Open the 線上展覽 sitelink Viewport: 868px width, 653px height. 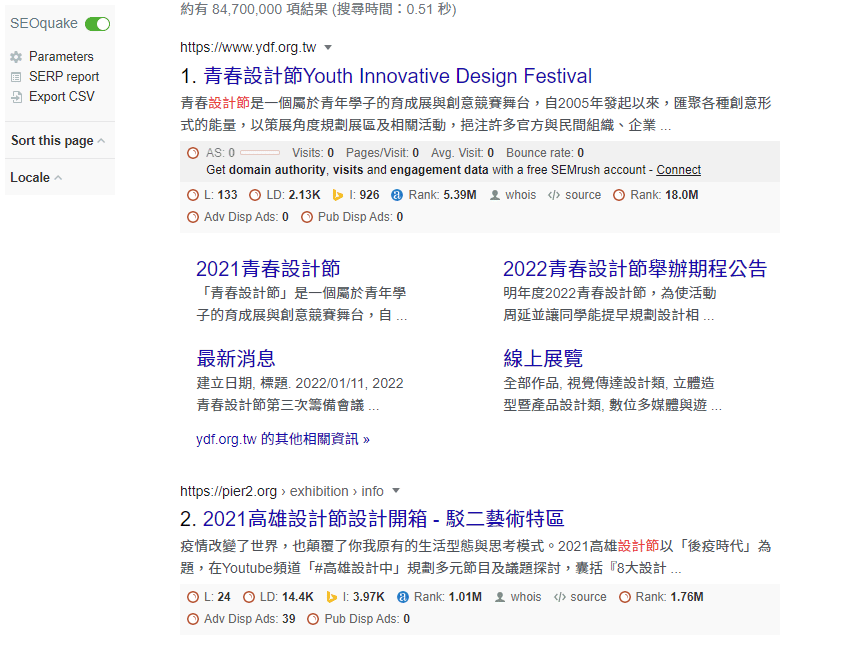point(542,359)
